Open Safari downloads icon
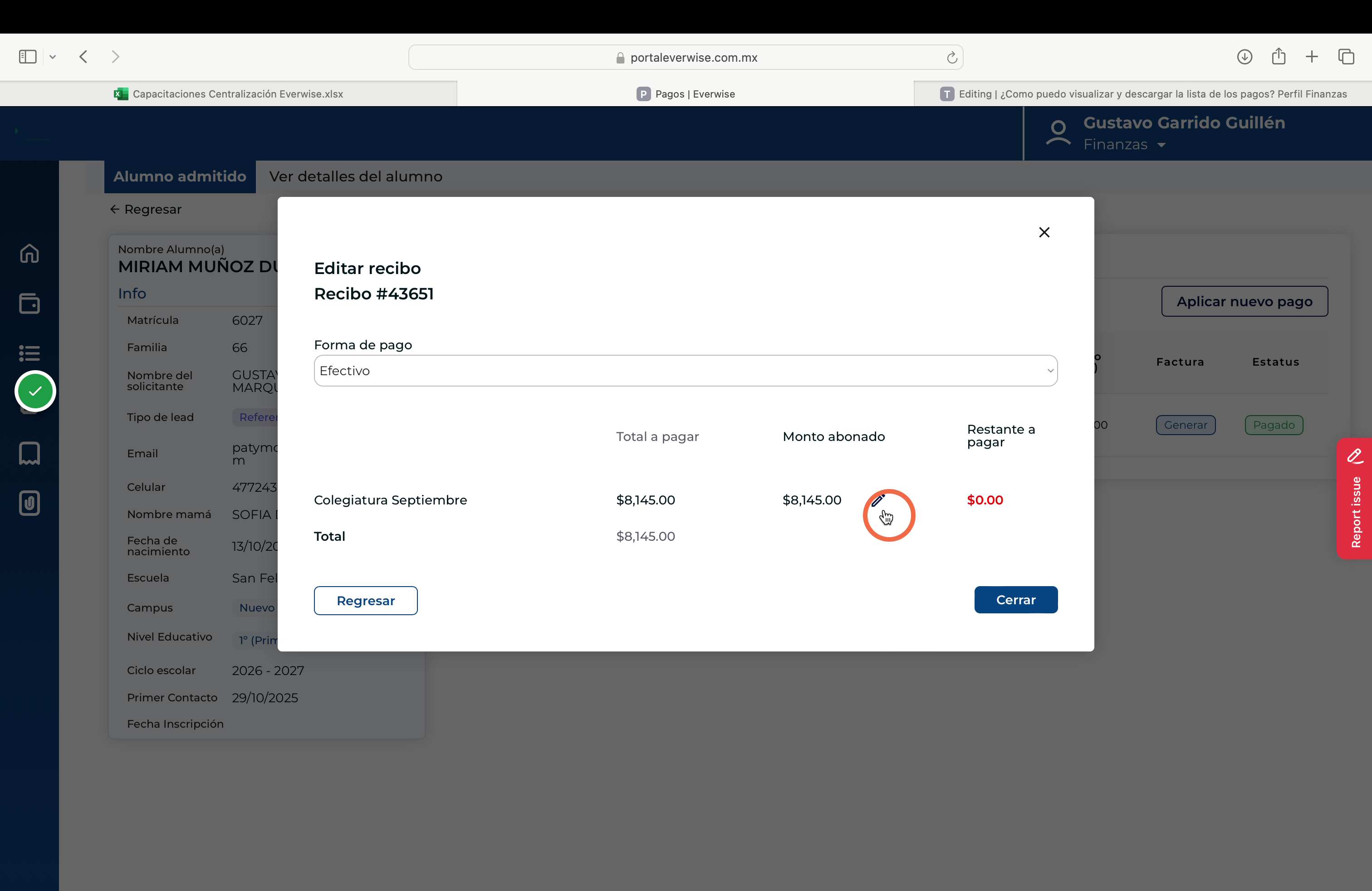Viewport: 1372px width, 891px height. [x=1245, y=56]
